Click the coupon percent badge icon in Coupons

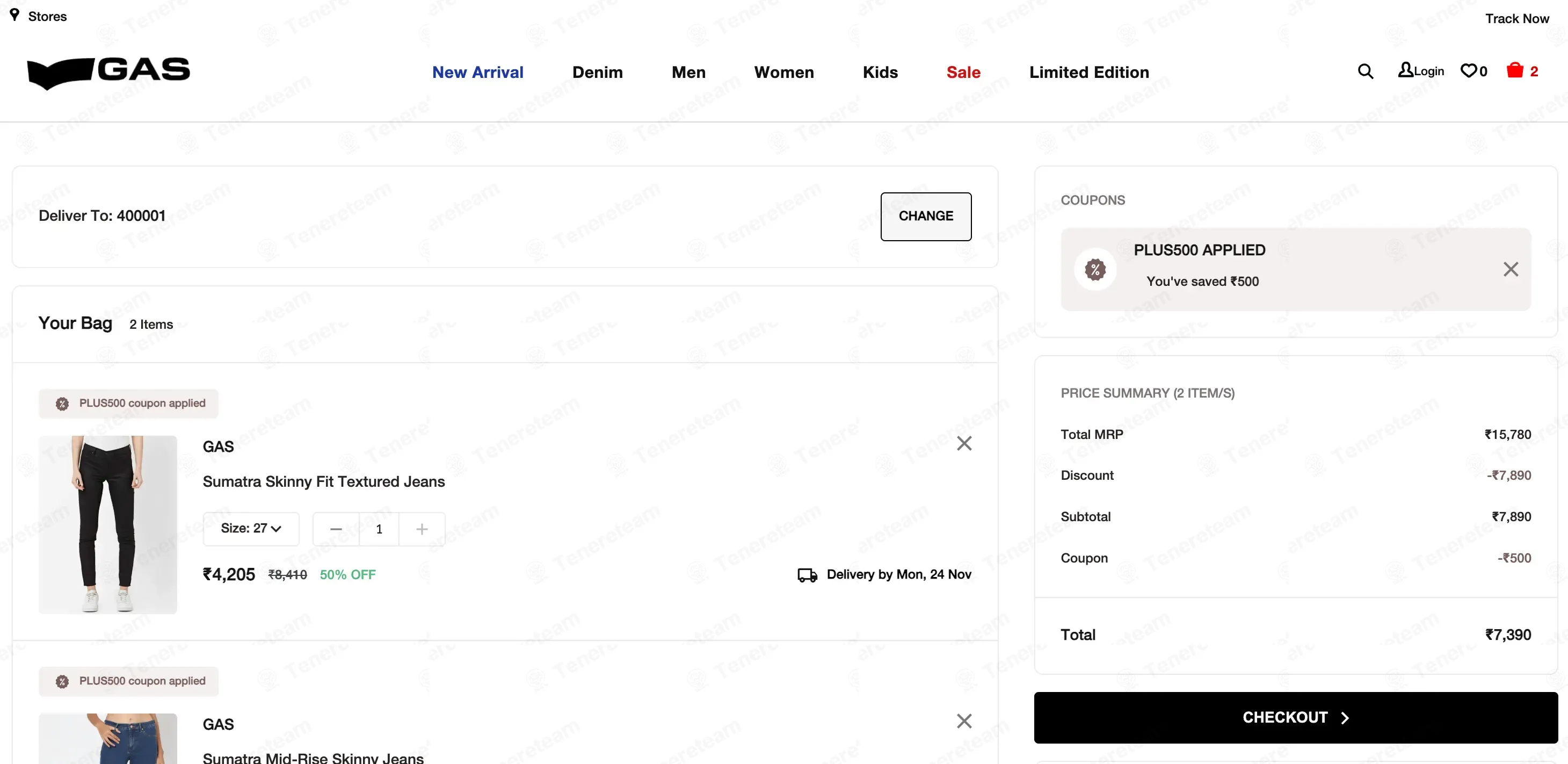[1095, 269]
